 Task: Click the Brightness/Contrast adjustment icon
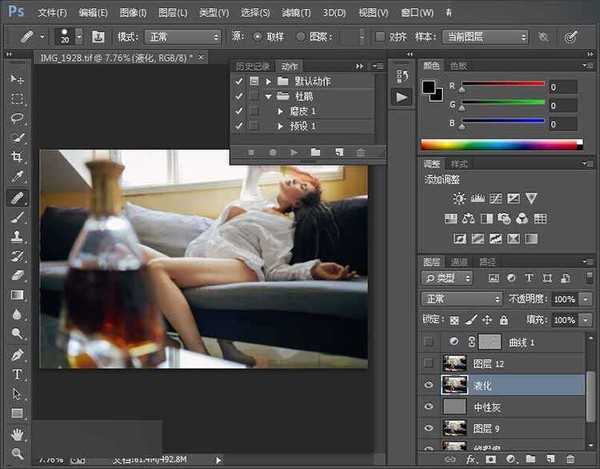pos(459,198)
